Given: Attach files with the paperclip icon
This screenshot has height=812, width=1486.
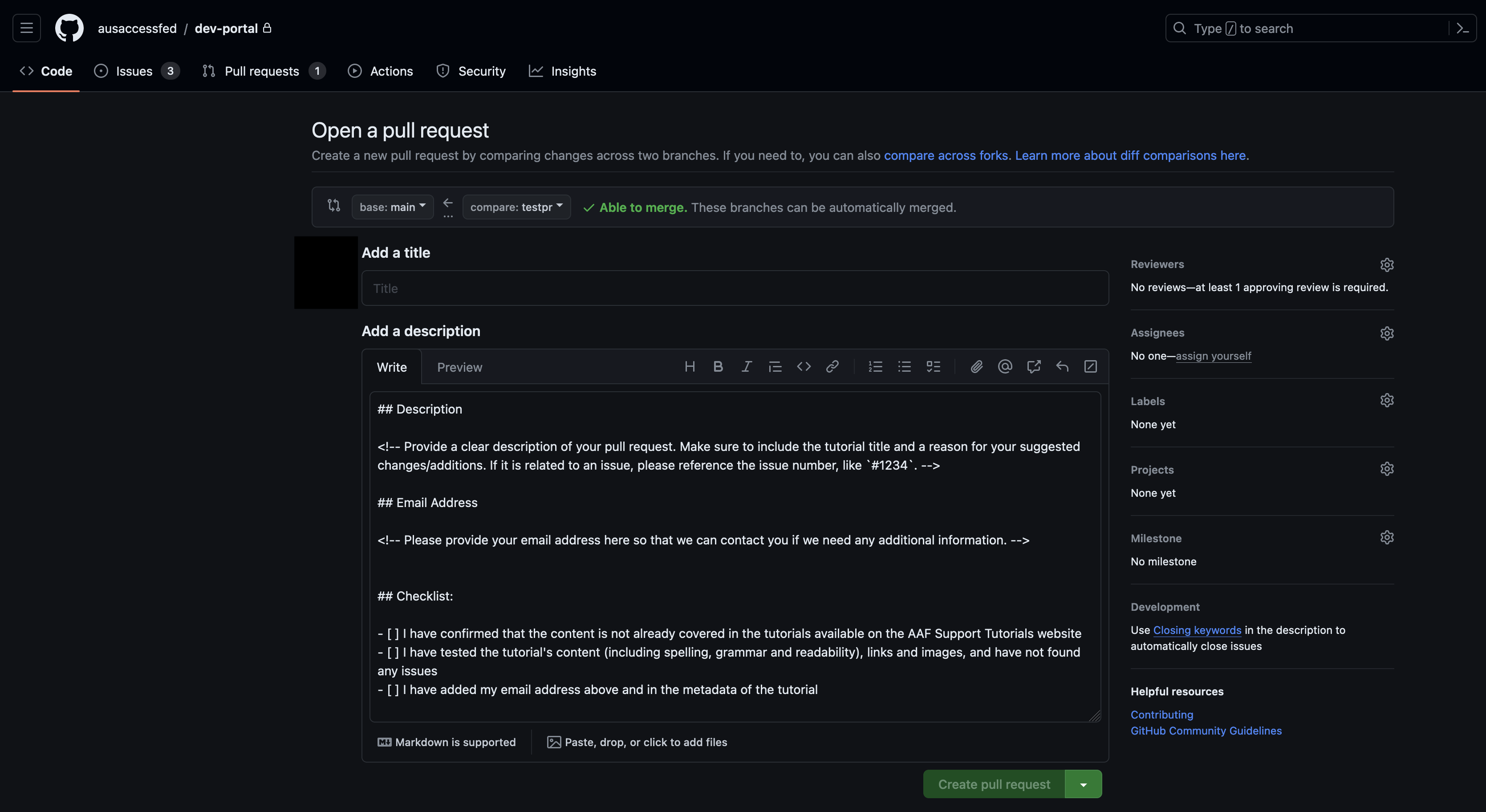Looking at the screenshot, I should [977, 367].
